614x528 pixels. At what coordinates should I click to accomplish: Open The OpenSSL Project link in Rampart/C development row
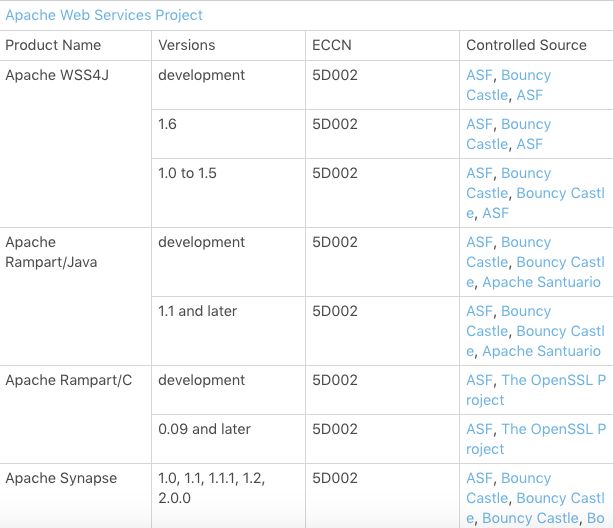click(554, 380)
